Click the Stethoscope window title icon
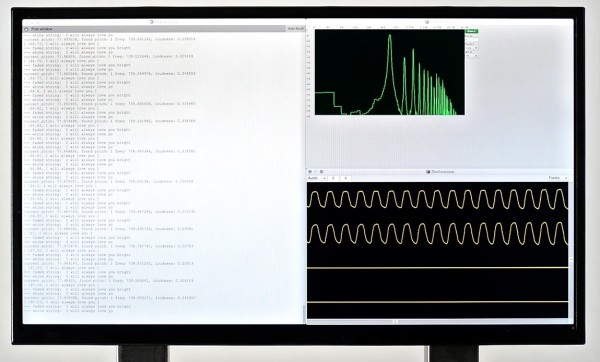 428,172
